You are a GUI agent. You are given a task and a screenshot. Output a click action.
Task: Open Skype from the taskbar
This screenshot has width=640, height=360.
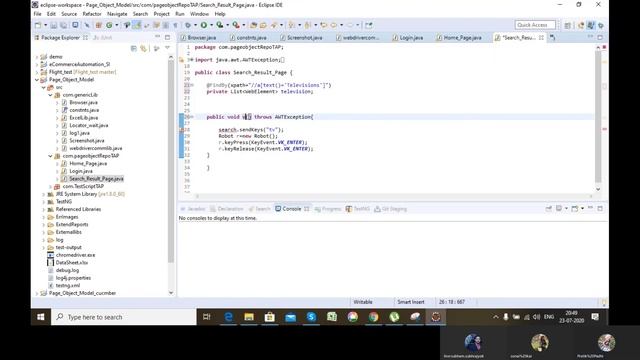coord(311,317)
